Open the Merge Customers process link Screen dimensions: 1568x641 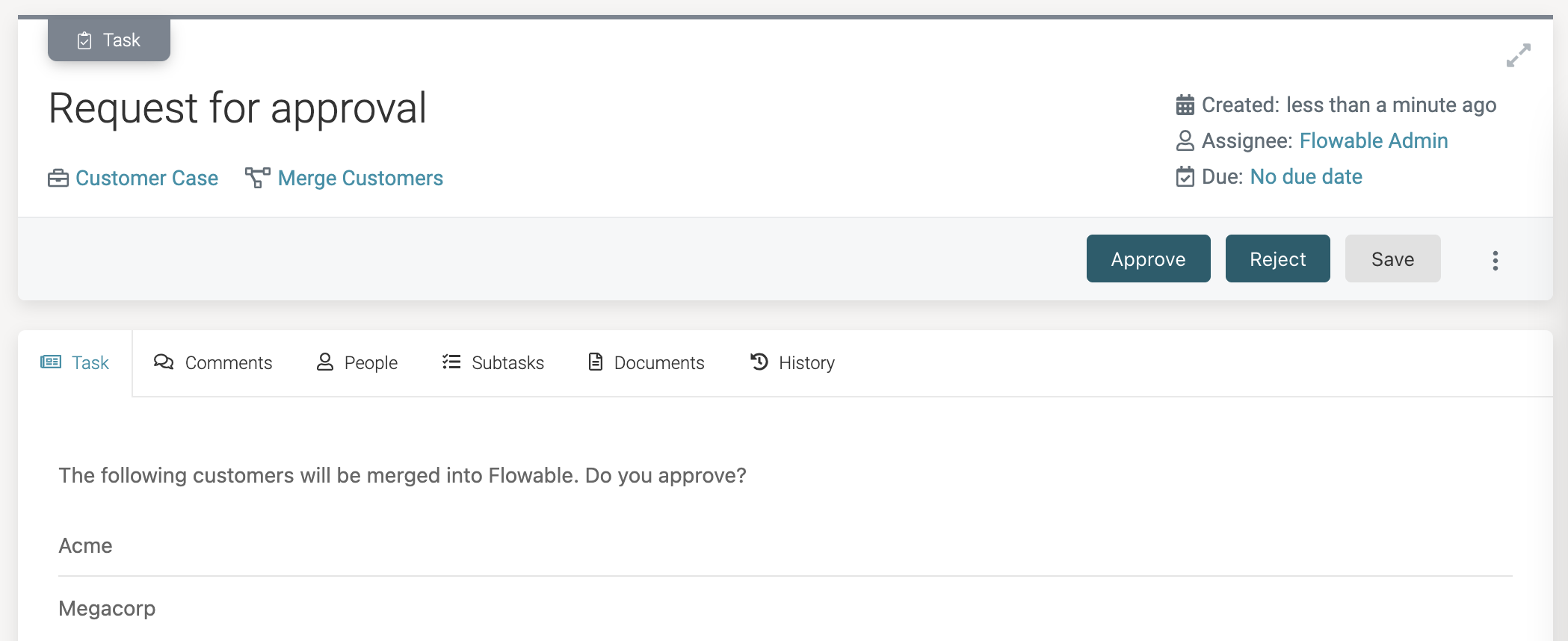tap(360, 179)
